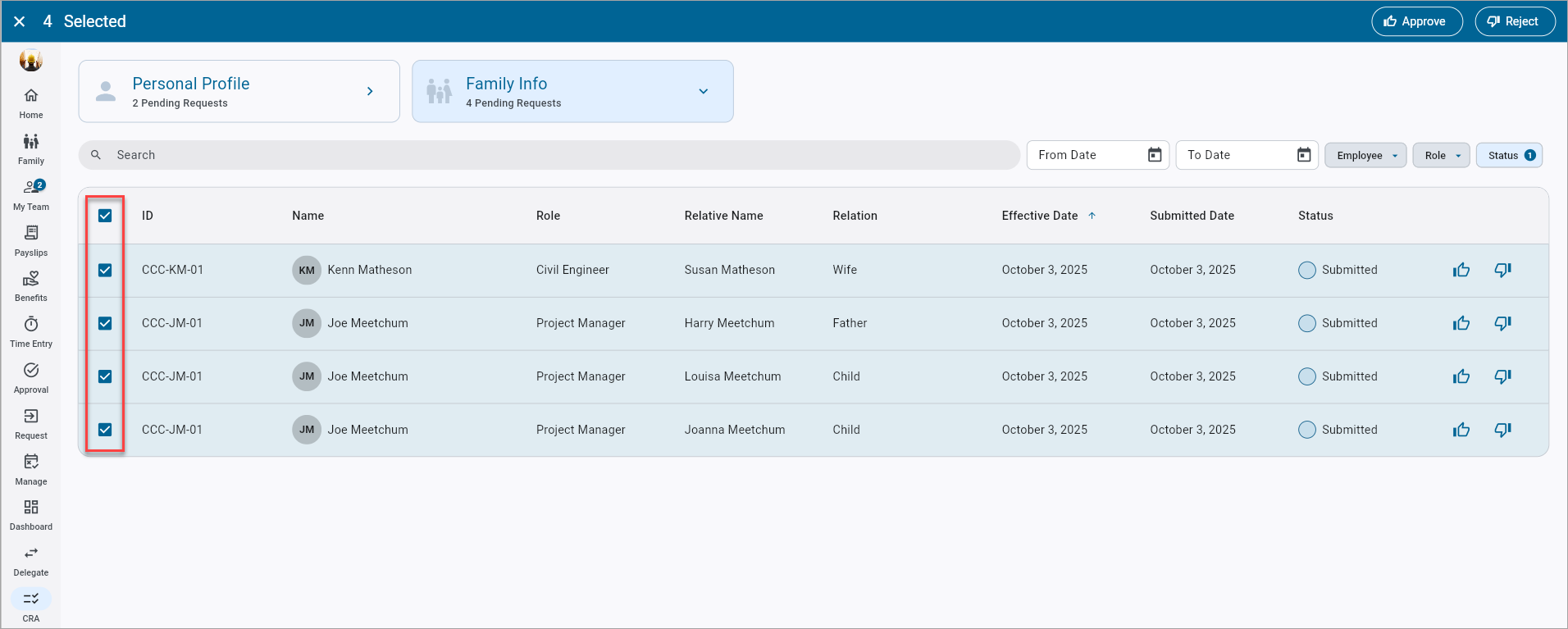This screenshot has width=1568, height=629.
Task: Click thumbs-down icon for Harry Meetchum row
Action: [x=1502, y=323]
